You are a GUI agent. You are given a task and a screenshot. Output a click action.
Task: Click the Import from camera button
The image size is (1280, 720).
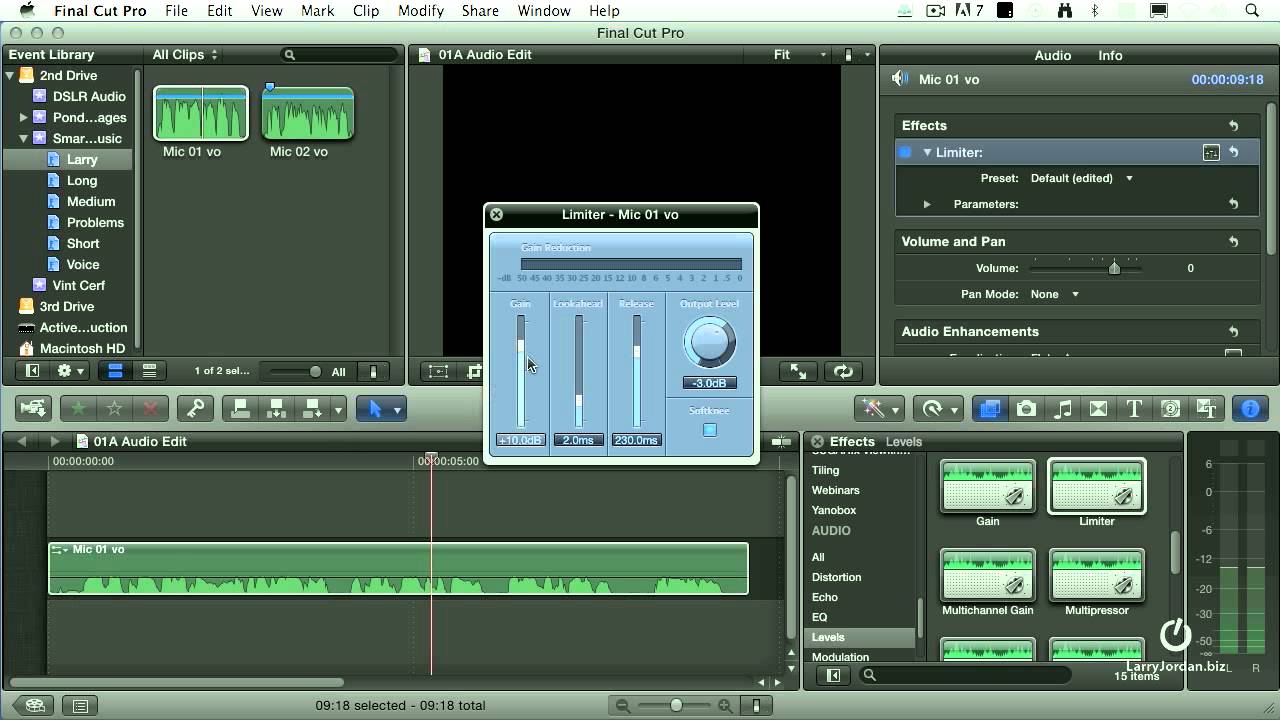pyautogui.click(x=33, y=408)
